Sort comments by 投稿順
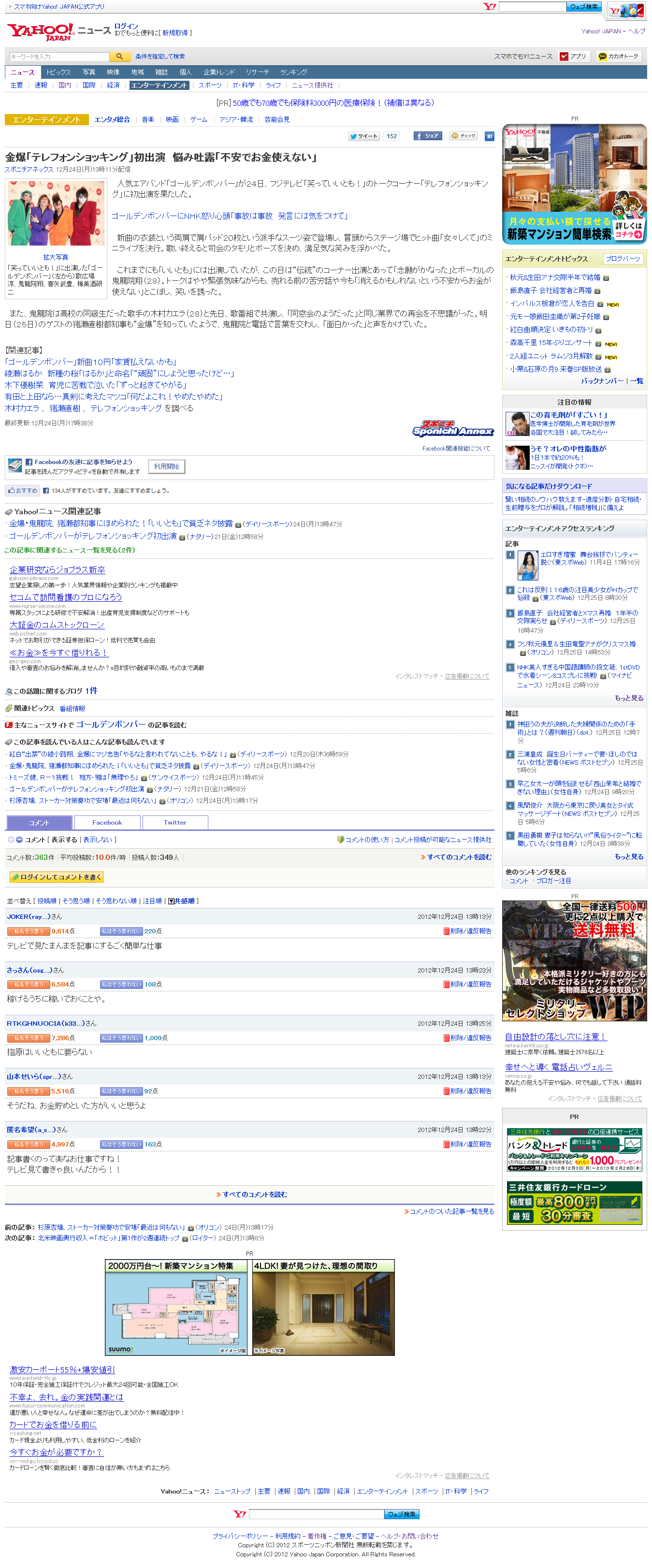The width and height of the screenshot is (652, 1568). 47,901
